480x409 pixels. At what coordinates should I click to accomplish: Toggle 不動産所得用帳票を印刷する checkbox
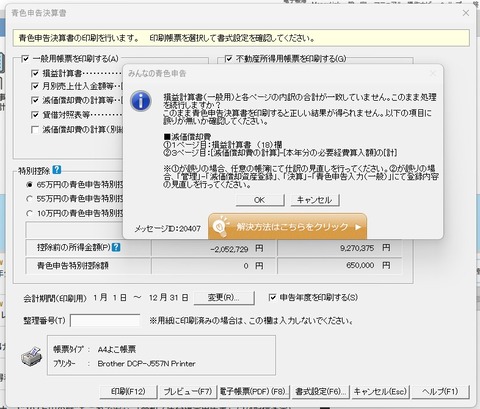228,59
